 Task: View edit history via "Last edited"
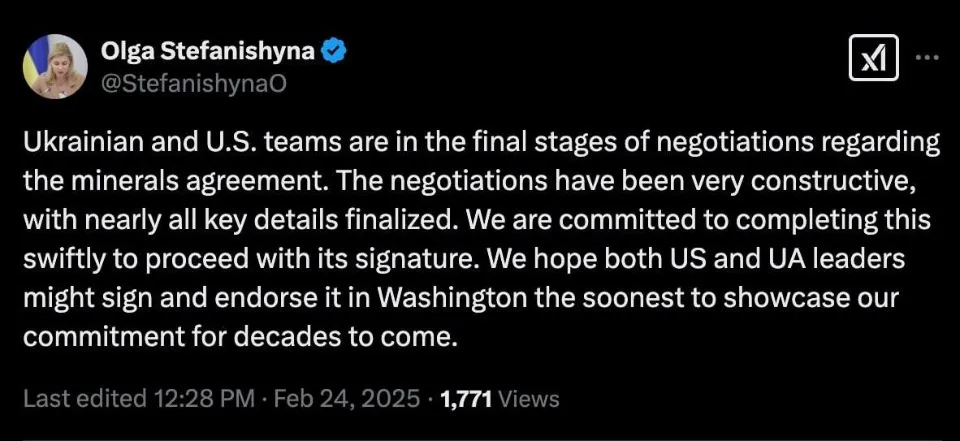pyautogui.click(x=84, y=399)
